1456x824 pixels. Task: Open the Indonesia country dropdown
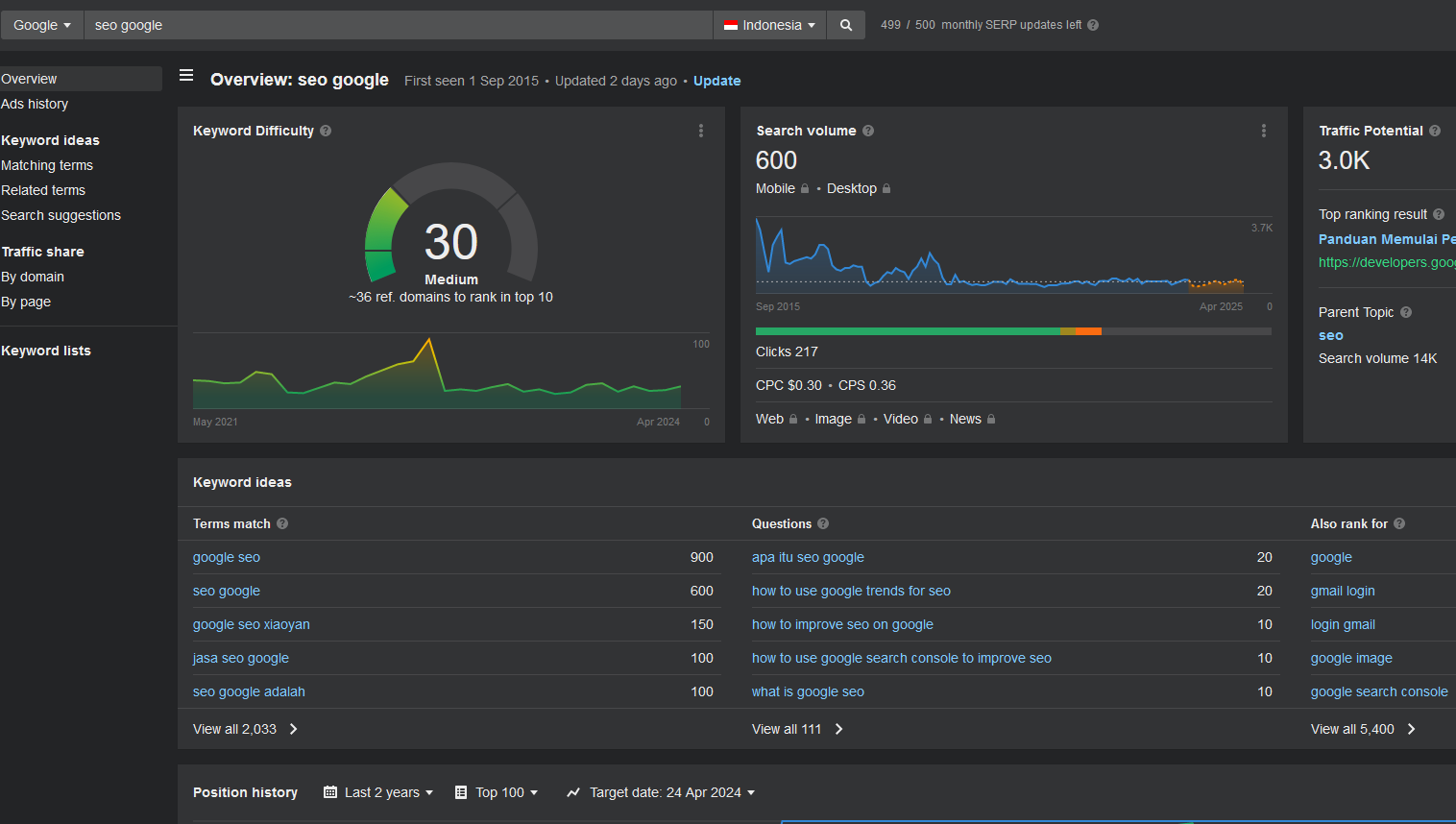click(x=769, y=25)
